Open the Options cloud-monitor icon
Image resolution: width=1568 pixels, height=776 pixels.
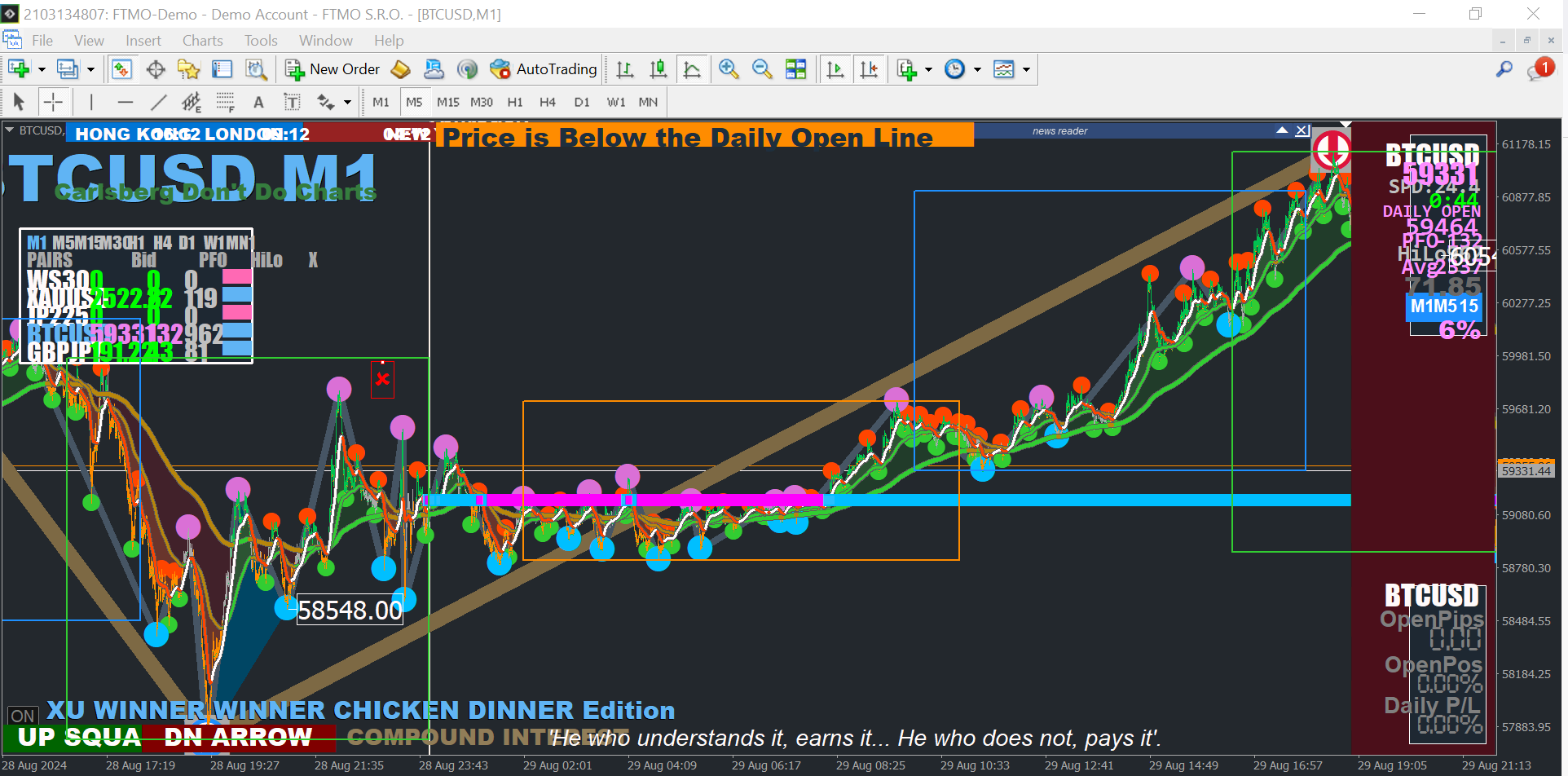pos(434,69)
